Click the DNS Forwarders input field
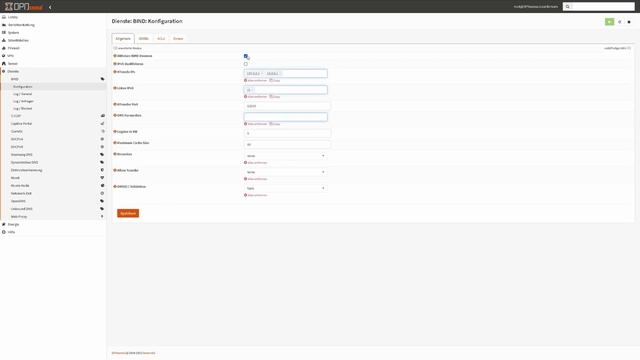 286,117
